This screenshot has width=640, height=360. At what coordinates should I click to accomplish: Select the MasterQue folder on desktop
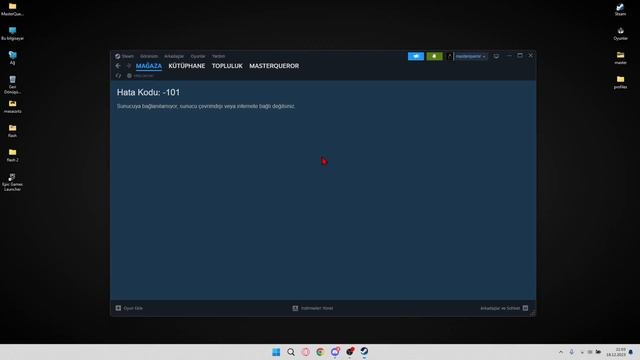point(12,9)
